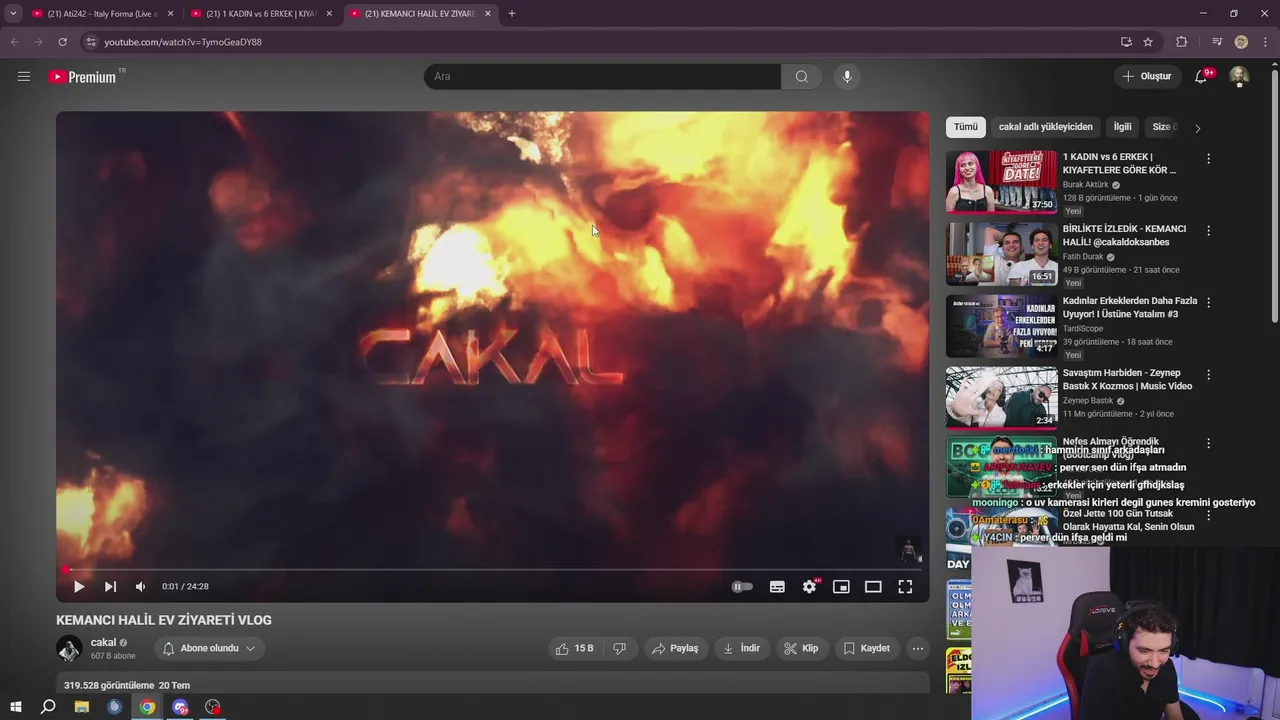Switch to miniplayer mode
The image size is (1280, 720).
(x=841, y=587)
